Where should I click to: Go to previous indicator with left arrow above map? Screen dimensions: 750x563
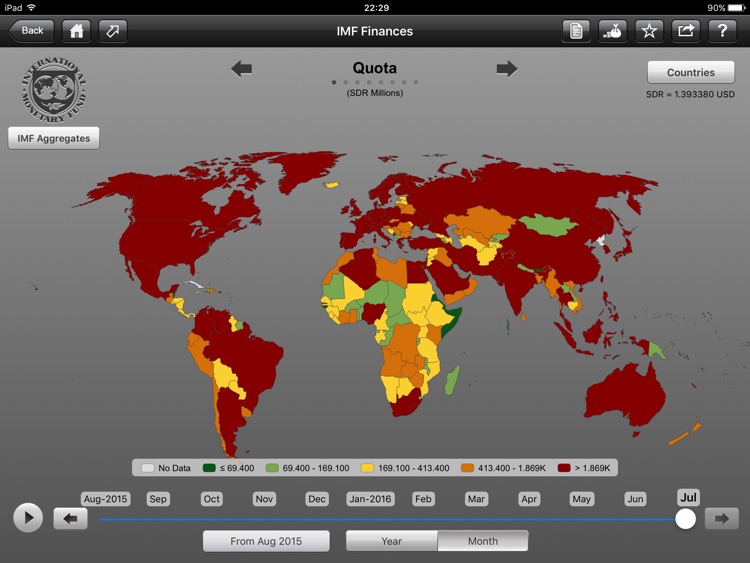click(x=242, y=69)
